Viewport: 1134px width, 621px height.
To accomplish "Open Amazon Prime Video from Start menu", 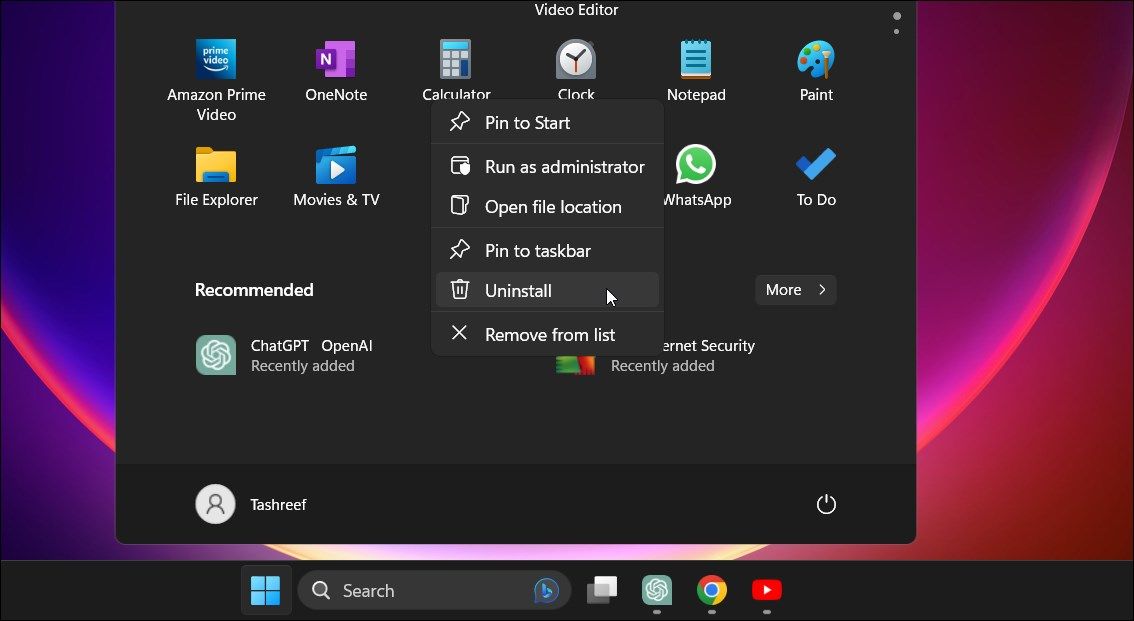I will (x=216, y=60).
